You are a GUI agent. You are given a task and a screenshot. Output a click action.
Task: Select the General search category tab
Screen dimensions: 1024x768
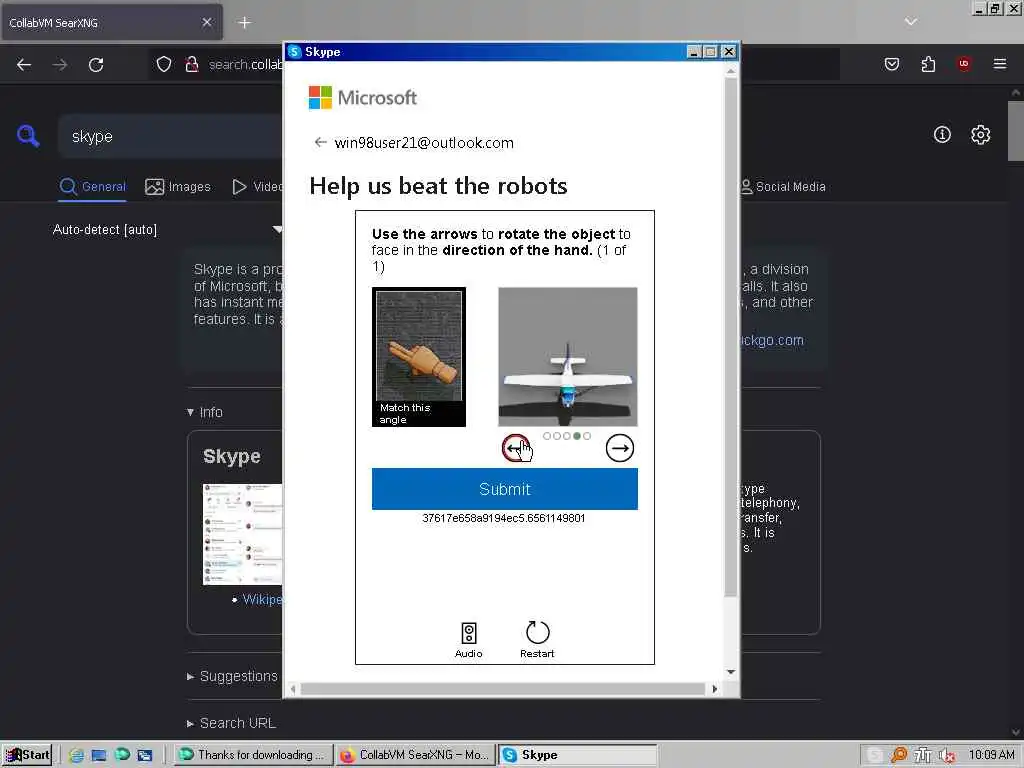tap(92, 187)
